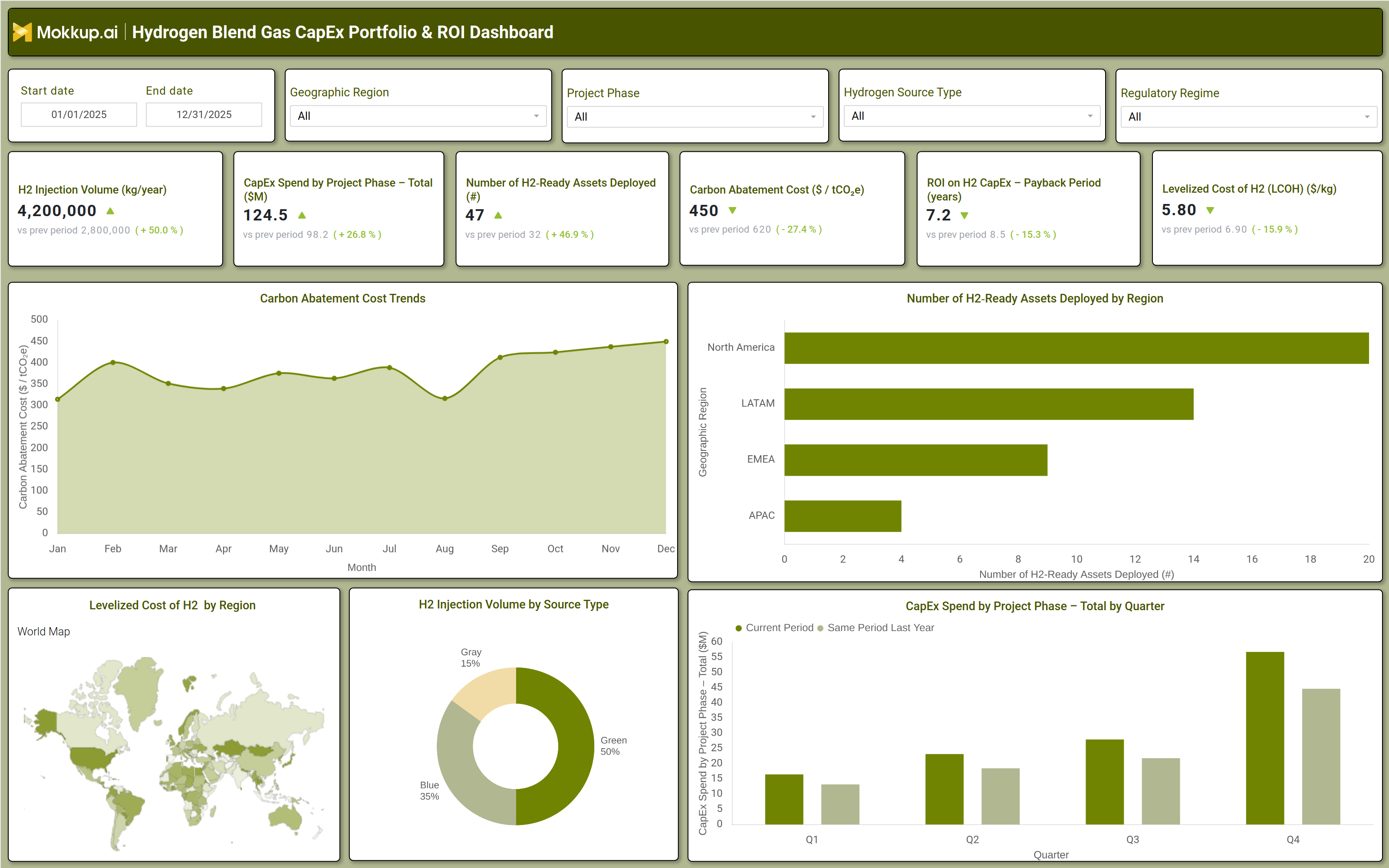
Task: Click Q2 Current Period bar
Action: click(x=944, y=789)
